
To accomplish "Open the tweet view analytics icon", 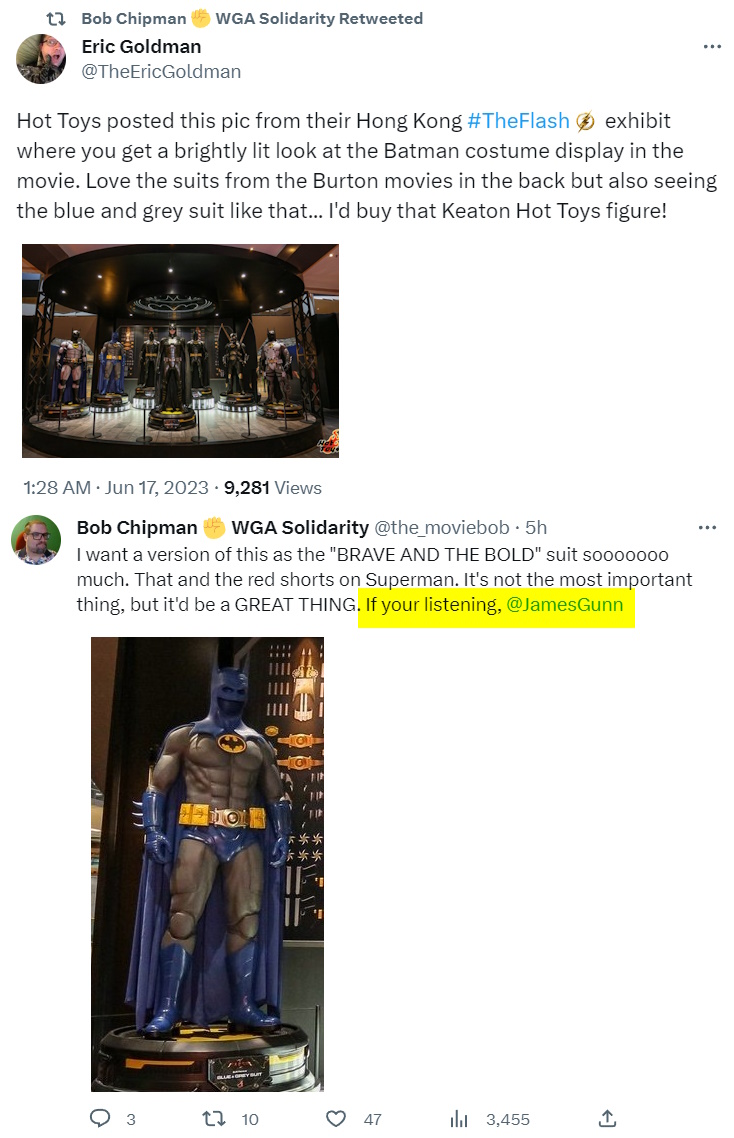I will click(460, 1118).
